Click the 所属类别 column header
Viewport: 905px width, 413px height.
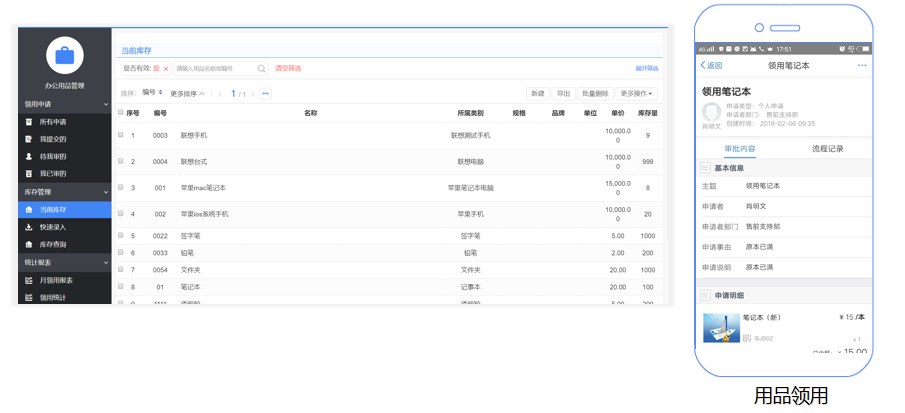(470, 114)
